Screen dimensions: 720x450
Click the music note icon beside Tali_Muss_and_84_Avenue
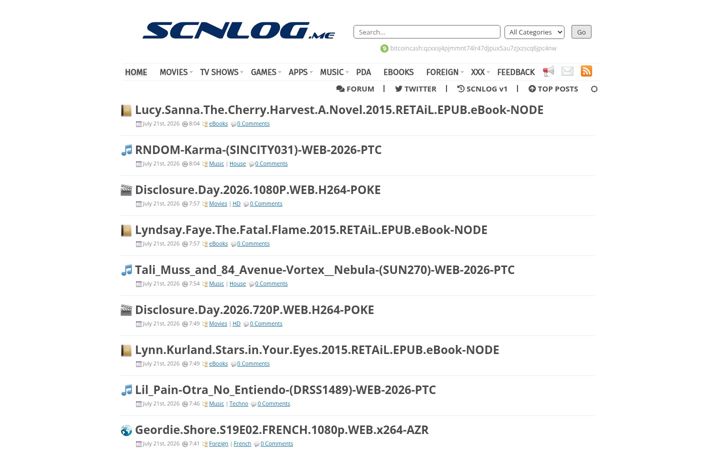[126, 270]
